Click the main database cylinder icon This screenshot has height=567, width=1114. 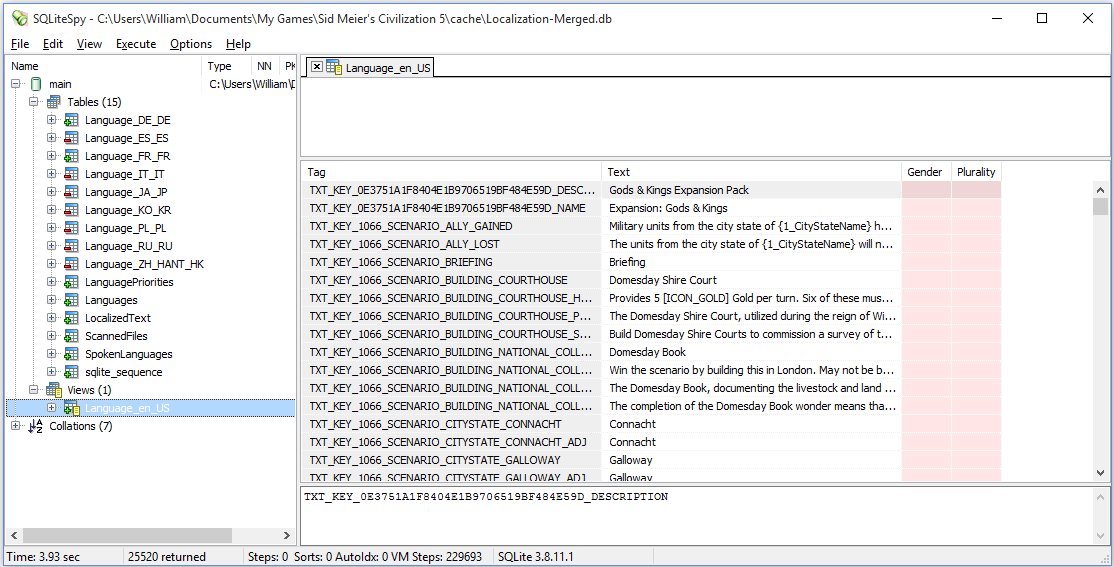(36, 84)
